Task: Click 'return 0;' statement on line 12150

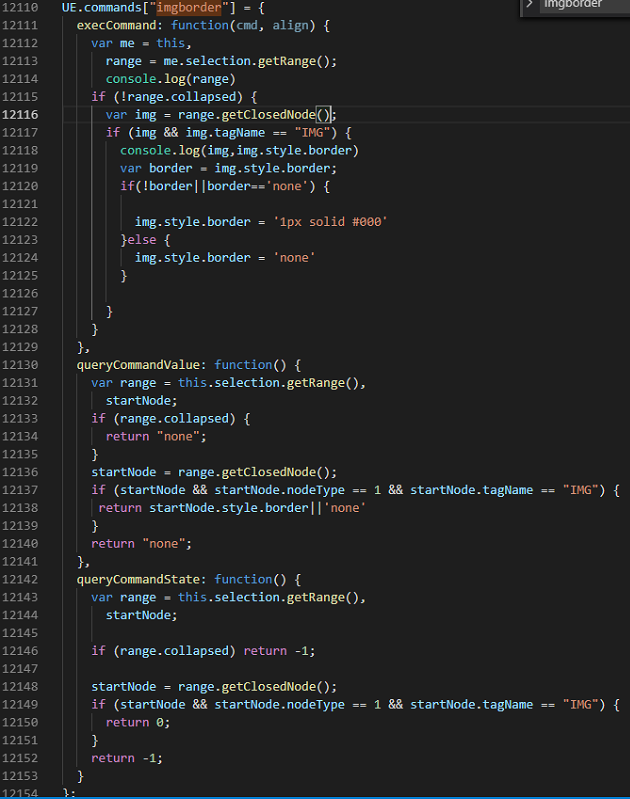Action: click(x=138, y=722)
